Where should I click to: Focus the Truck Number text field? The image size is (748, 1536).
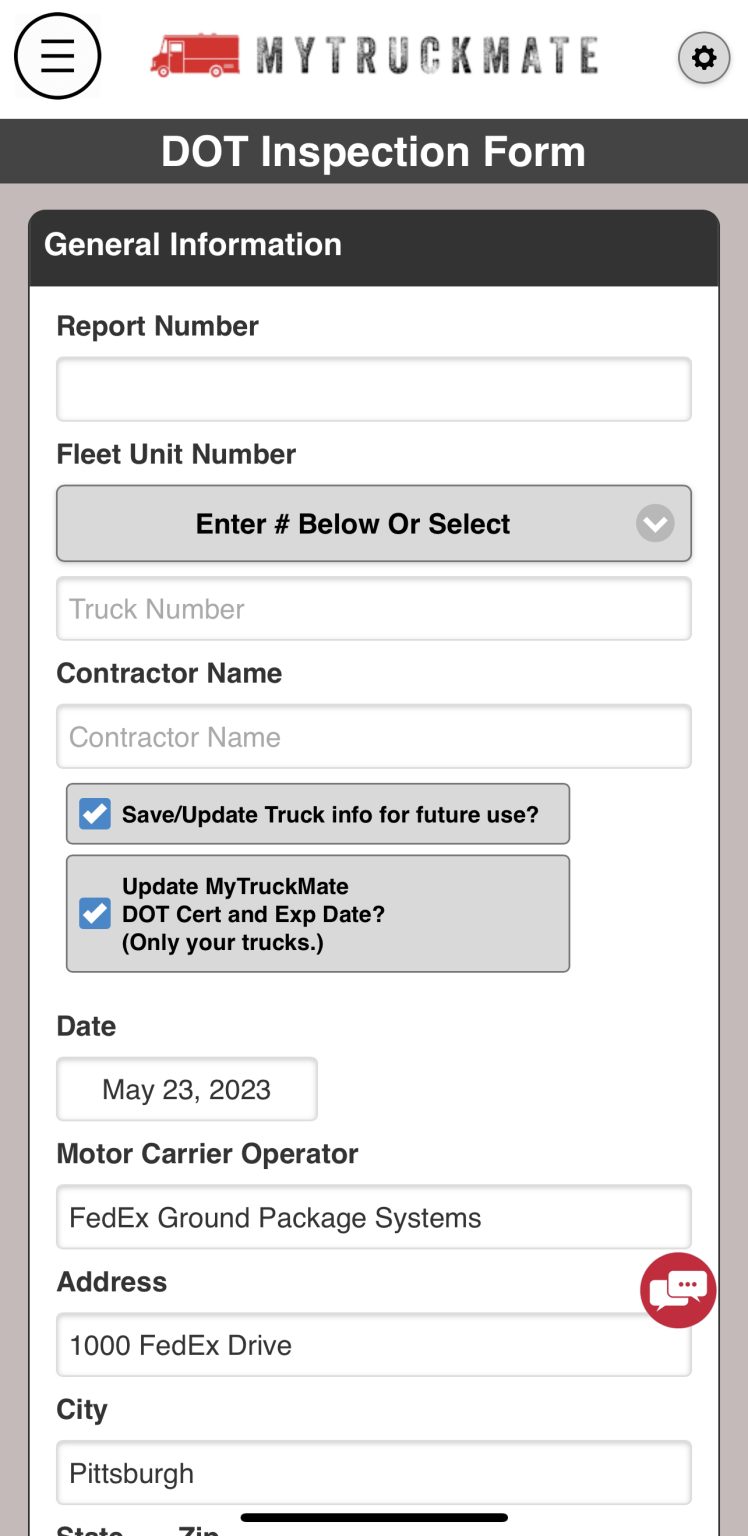pos(374,608)
